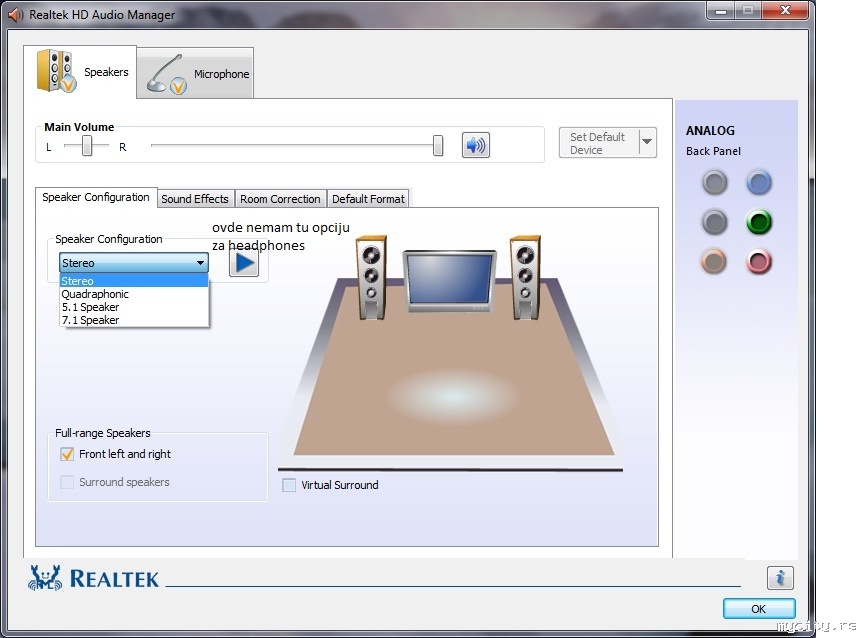Switch to the Speakers device tab
The image size is (864, 638).
[80, 72]
